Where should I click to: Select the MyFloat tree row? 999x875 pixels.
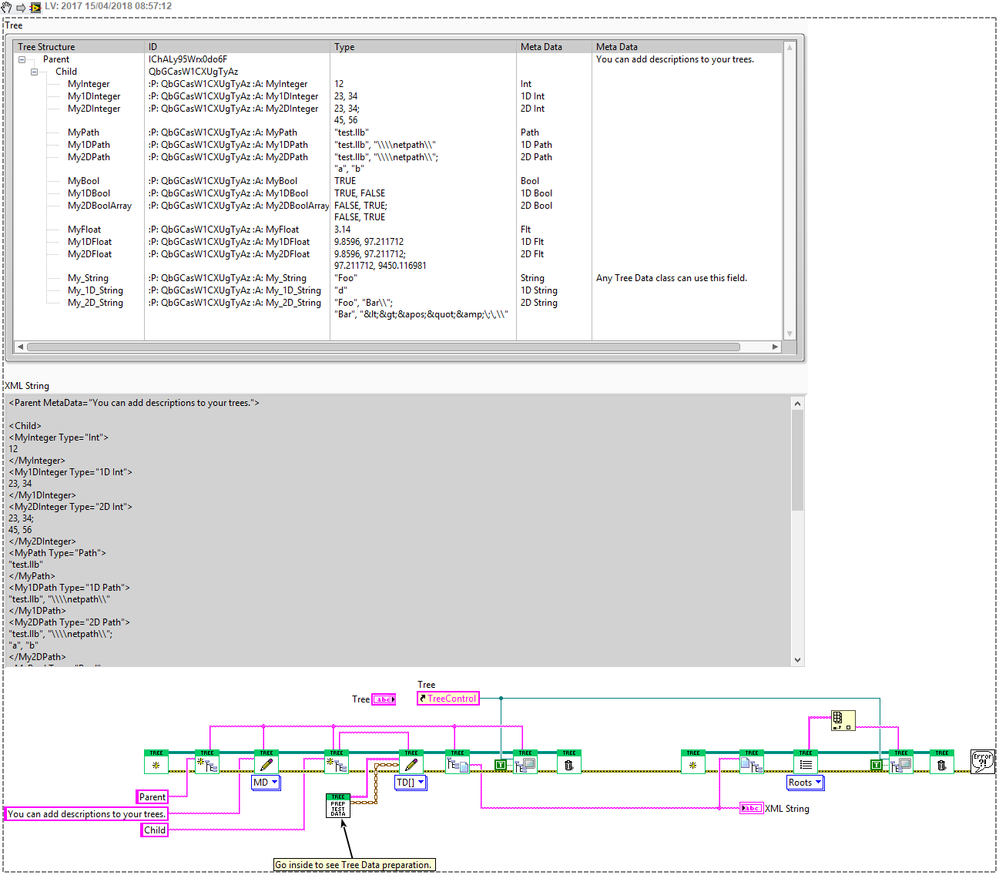[x=398, y=229]
